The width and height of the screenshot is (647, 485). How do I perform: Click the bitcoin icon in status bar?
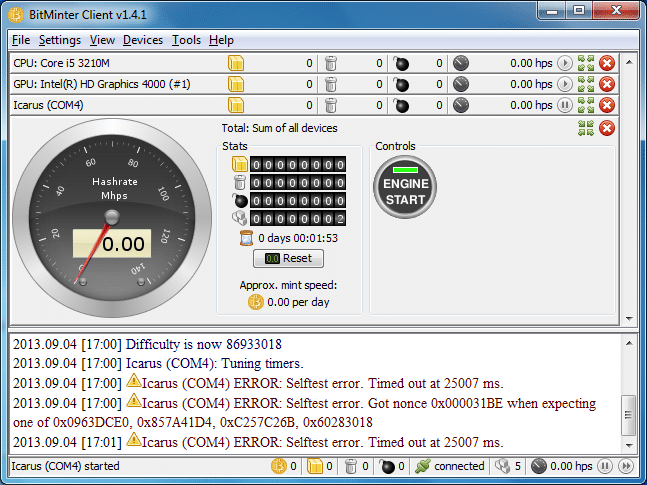coord(279,466)
